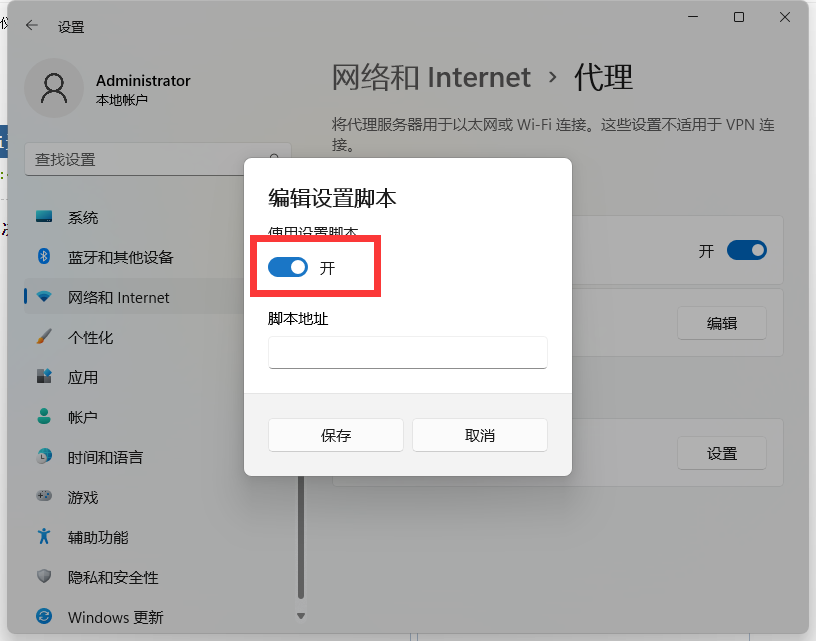This screenshot has width=816, height=641.
Task: Open the 隐私和安全性 shield icon
Action: tap(44, 577)
